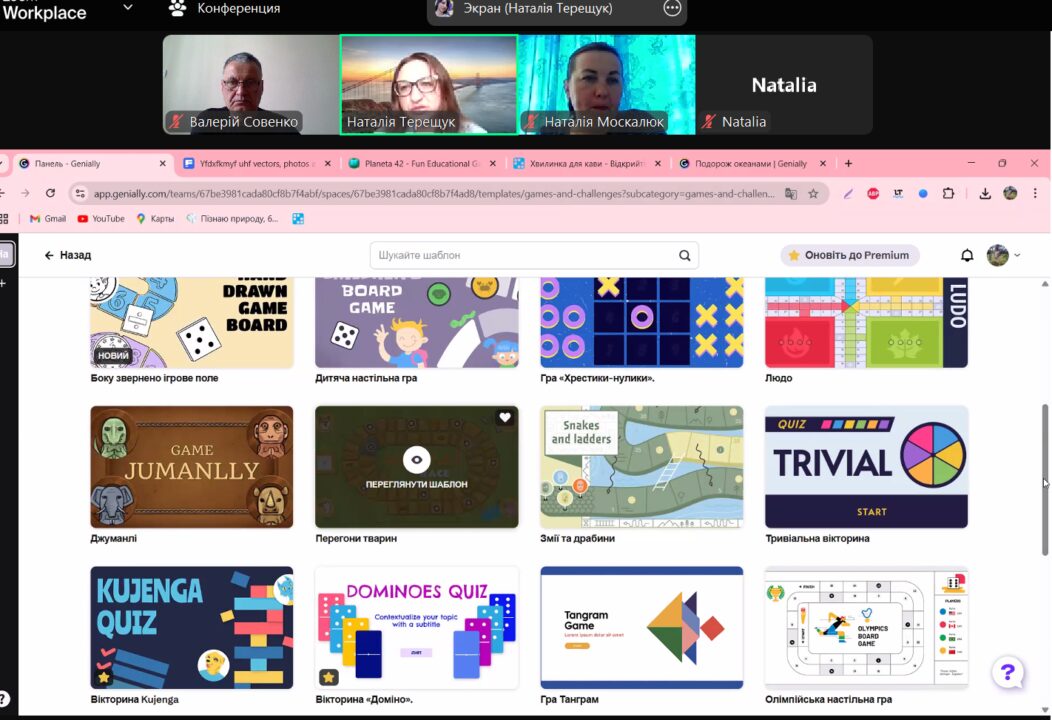Screen dimensions: 1052x720
Task: Click the Шукайте шаблон search field
Action: pyautogui.click(x=533, y=255)
